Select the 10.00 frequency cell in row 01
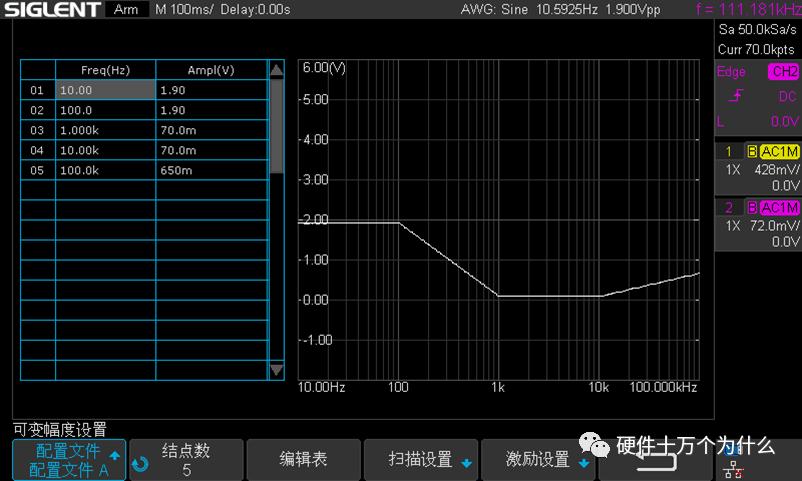Viewport: 802px width, 481px height. click(x=105, y=90)
